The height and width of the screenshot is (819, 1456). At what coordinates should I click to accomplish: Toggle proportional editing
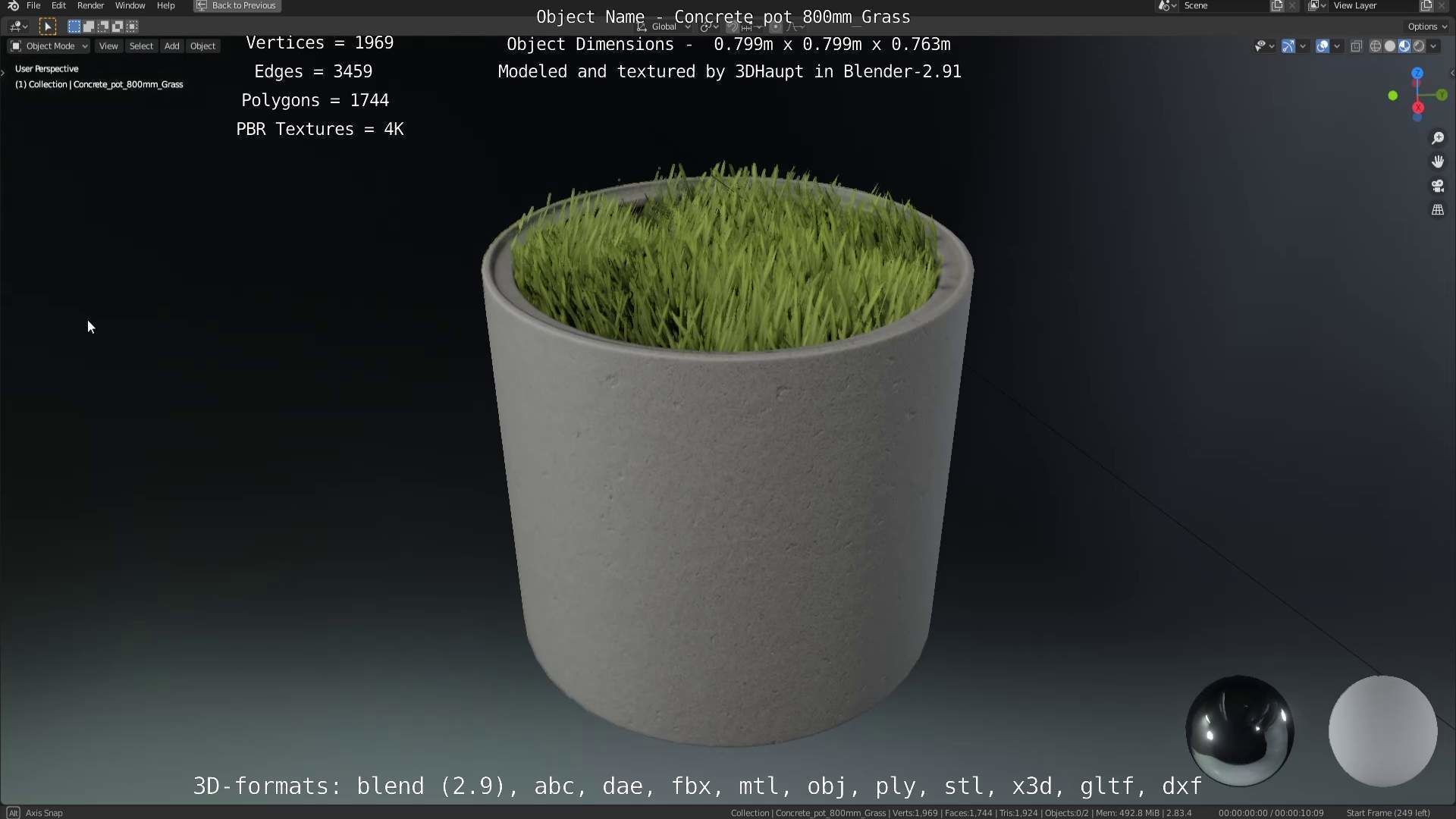(x=775, y=27)
